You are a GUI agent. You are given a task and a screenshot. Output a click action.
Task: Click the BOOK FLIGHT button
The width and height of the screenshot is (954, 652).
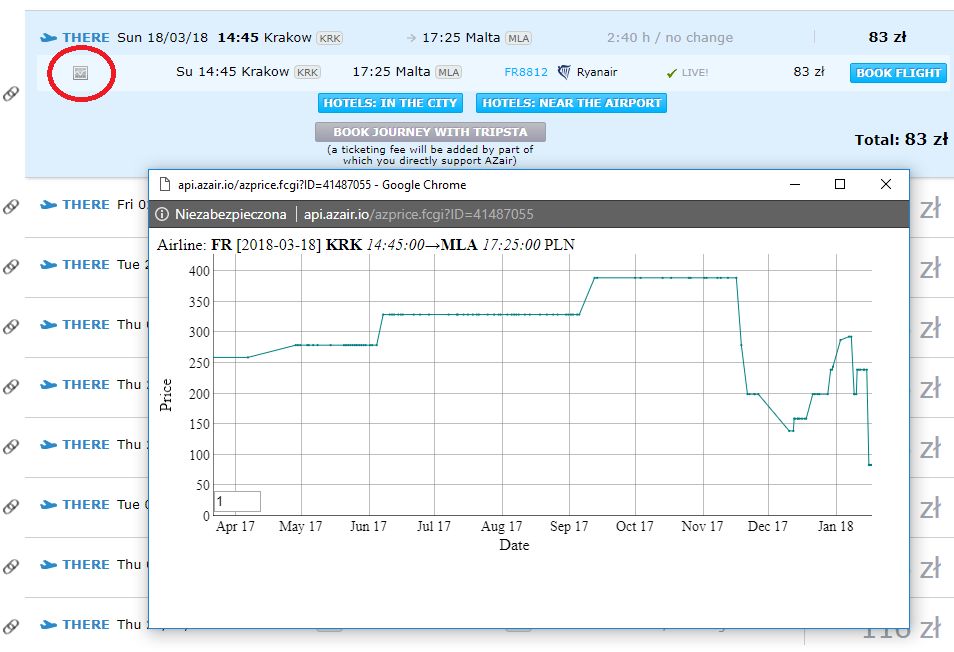[x=898, y=73]
